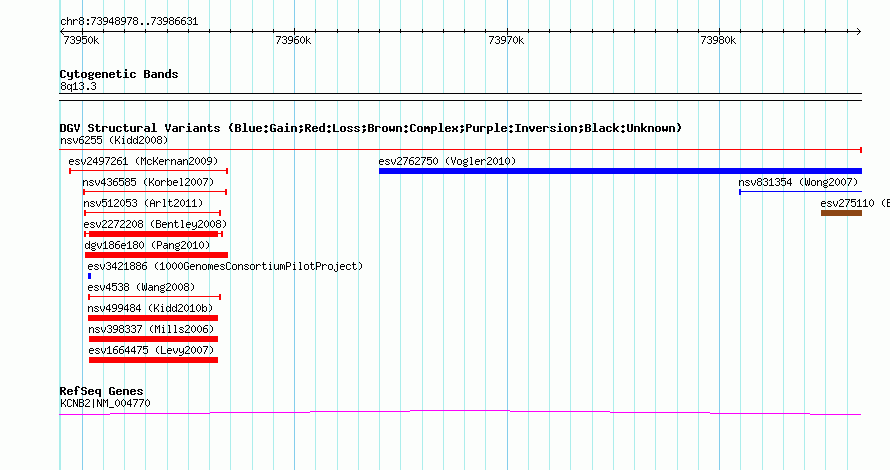Click the 8q13.3 cytogenetic band bar

click(460, 97)
